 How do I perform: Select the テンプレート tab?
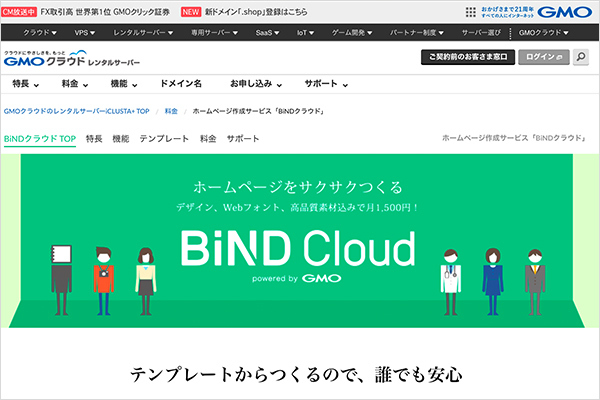(164, 139)
